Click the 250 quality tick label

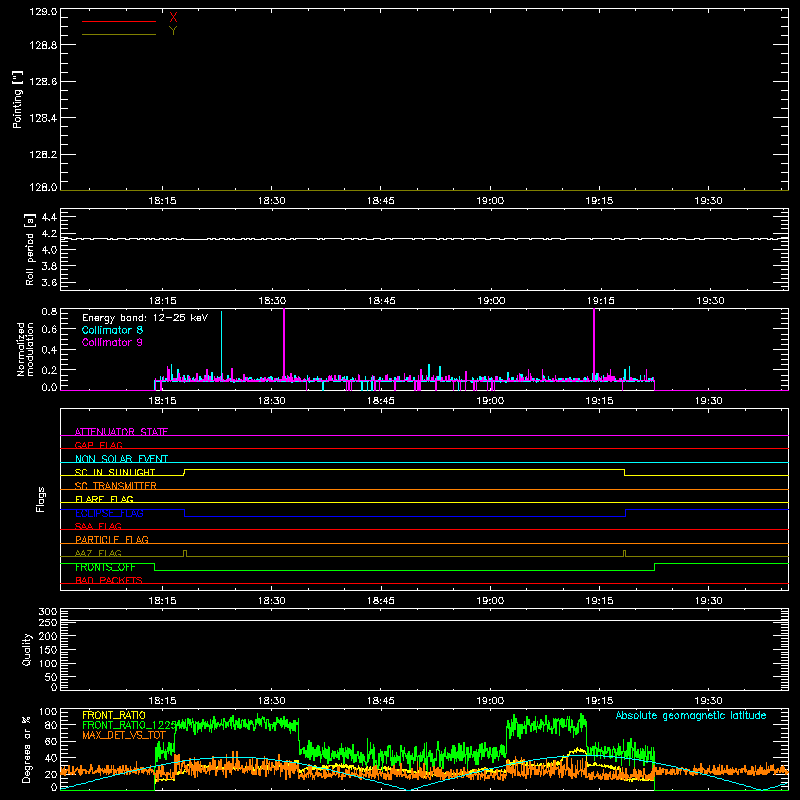(x=47, y=622)
